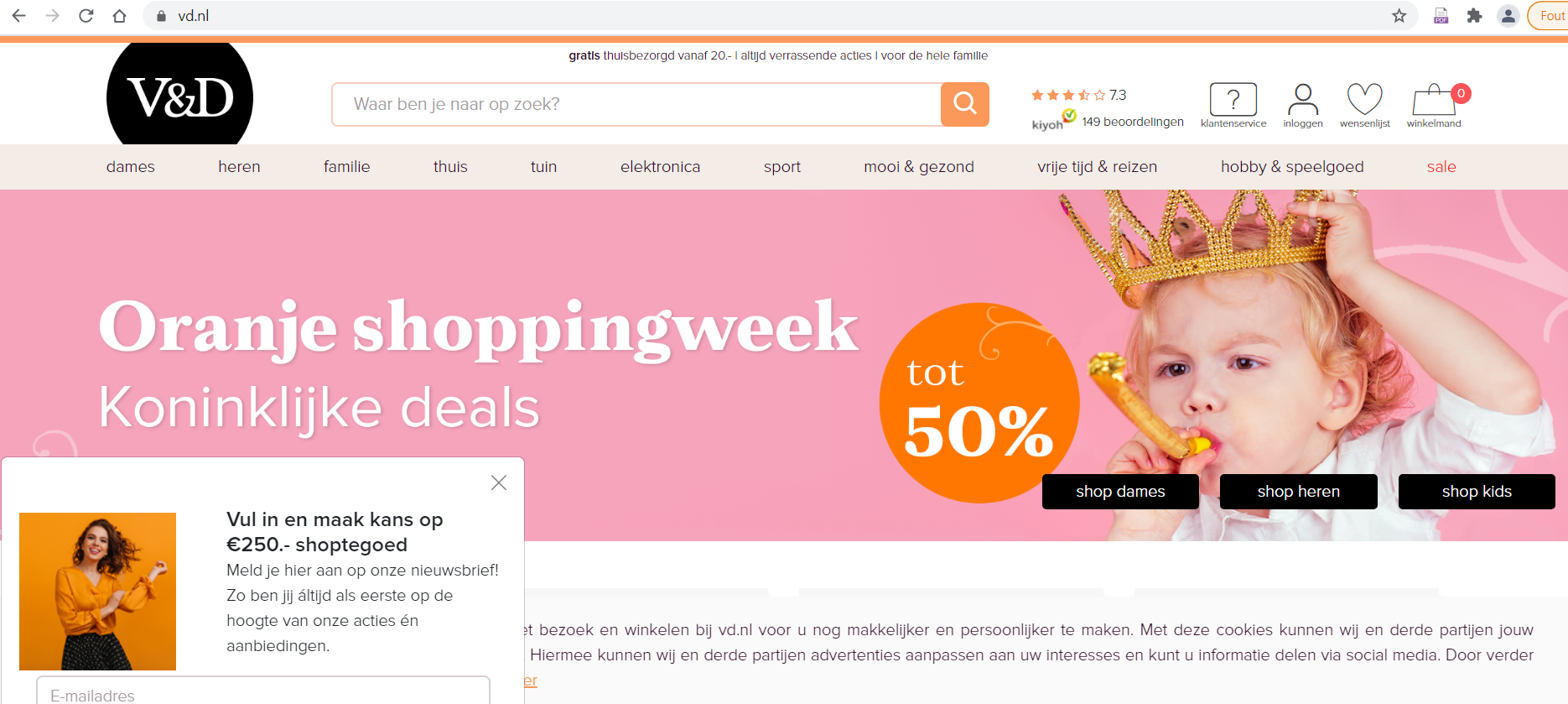Screen dimensions: 1568x704
Task: Click the shop dames button
Action: tap(1120, 492)
